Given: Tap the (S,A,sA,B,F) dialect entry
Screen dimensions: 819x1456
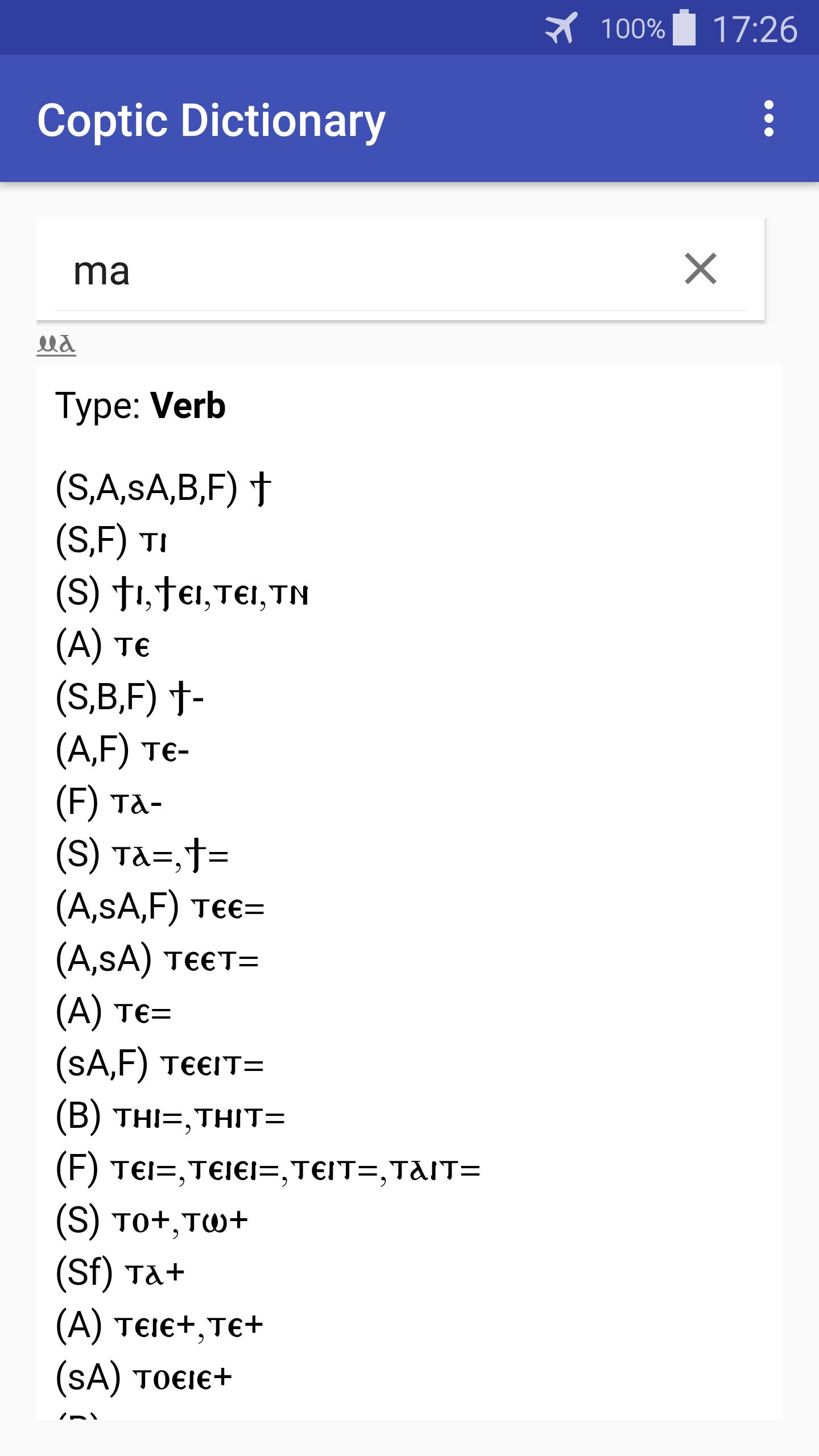Looking at the screenshot, I should (x=164, y=489).
